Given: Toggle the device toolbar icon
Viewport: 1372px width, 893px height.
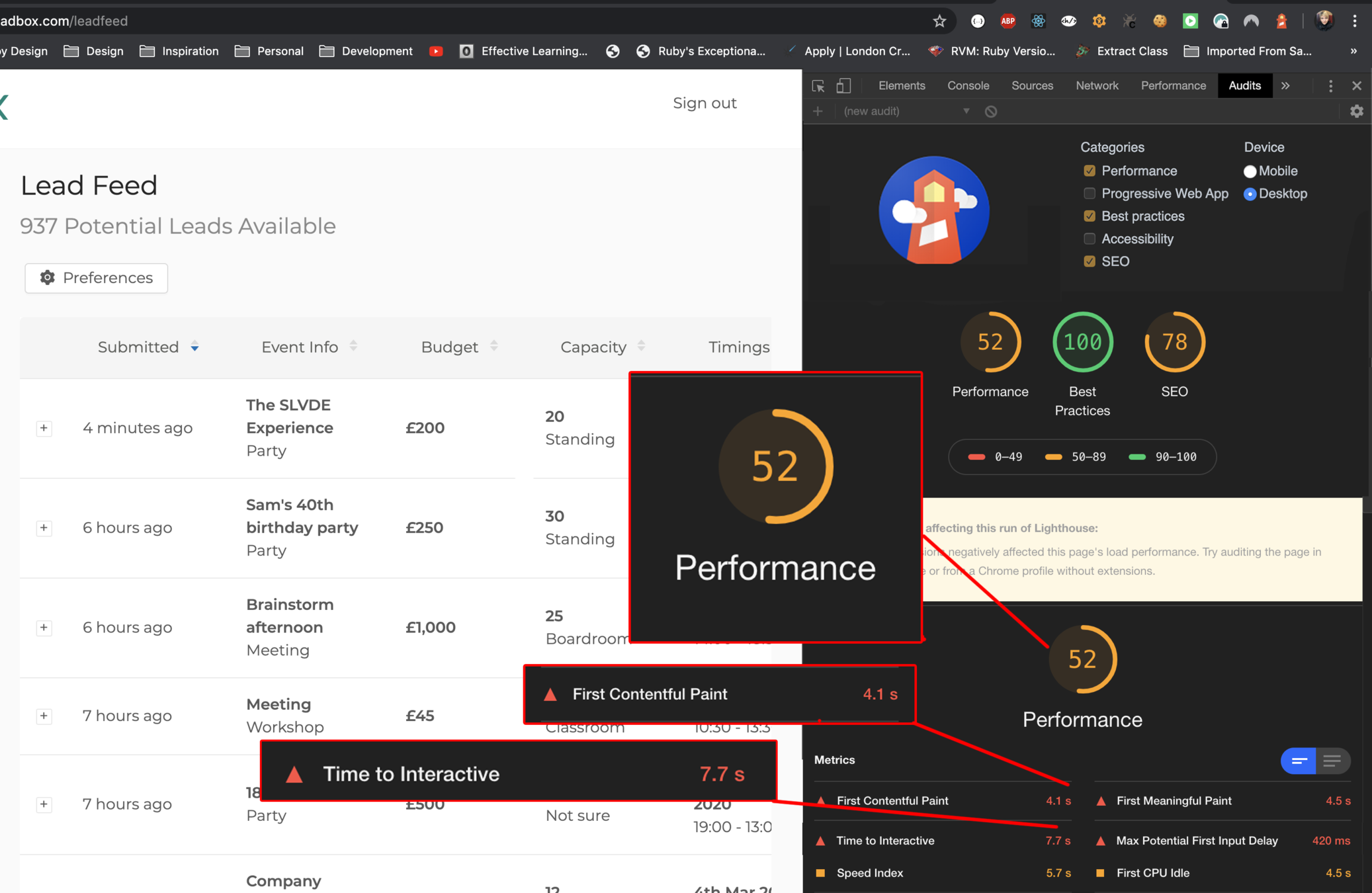Looking at the screenshot, I should [x=843, y=86].
